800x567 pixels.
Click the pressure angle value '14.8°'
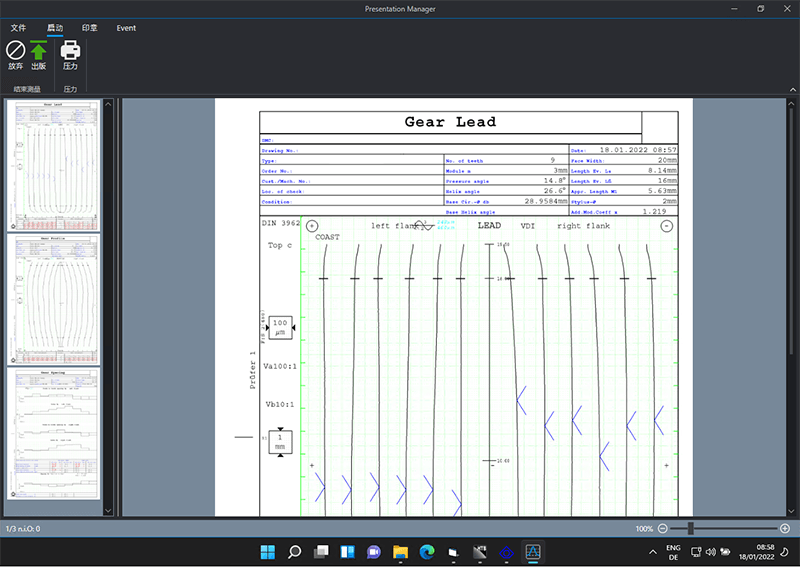[x=555, y=180]
